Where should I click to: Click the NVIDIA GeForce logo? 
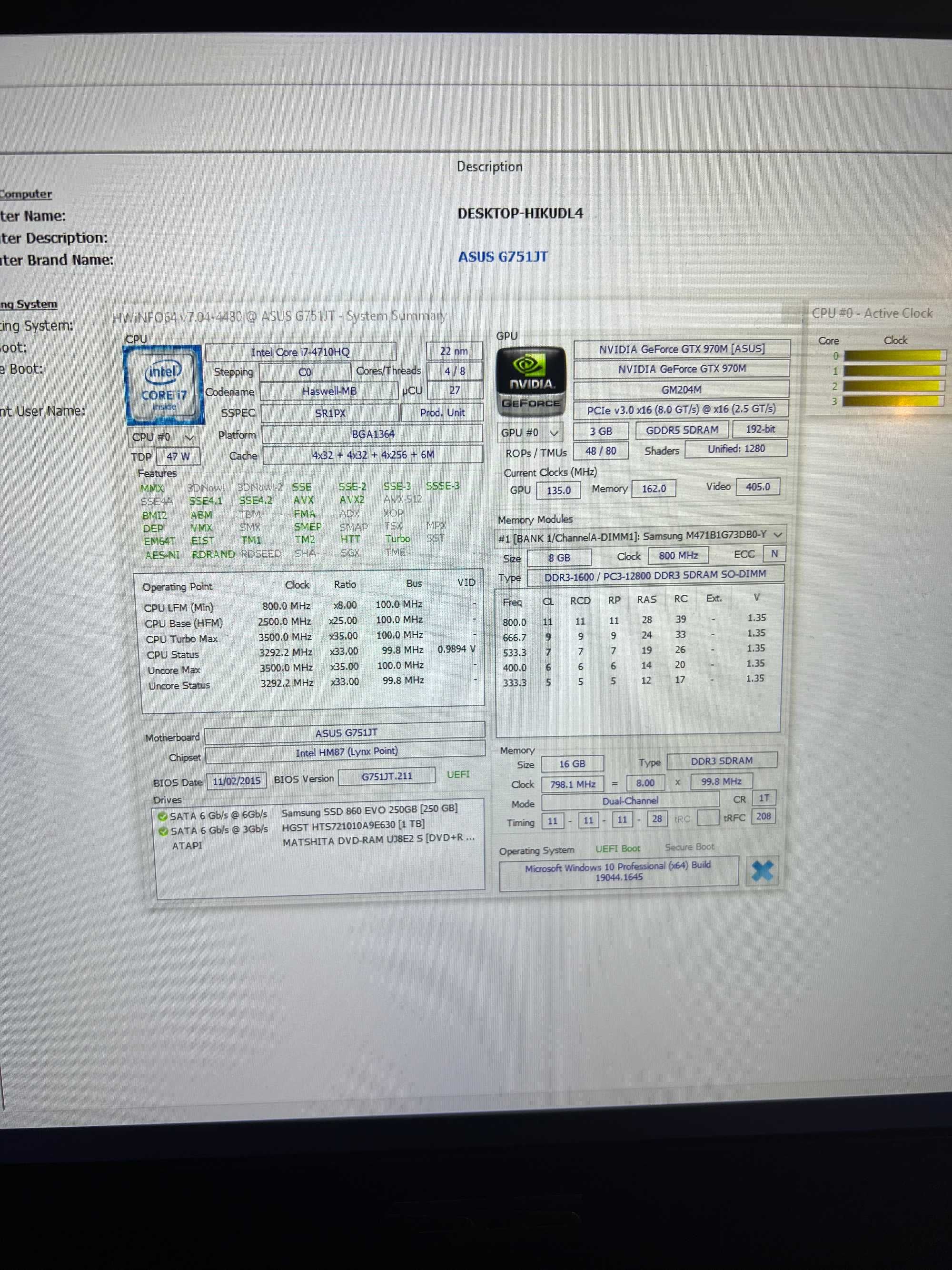click(x=531, y=381)
